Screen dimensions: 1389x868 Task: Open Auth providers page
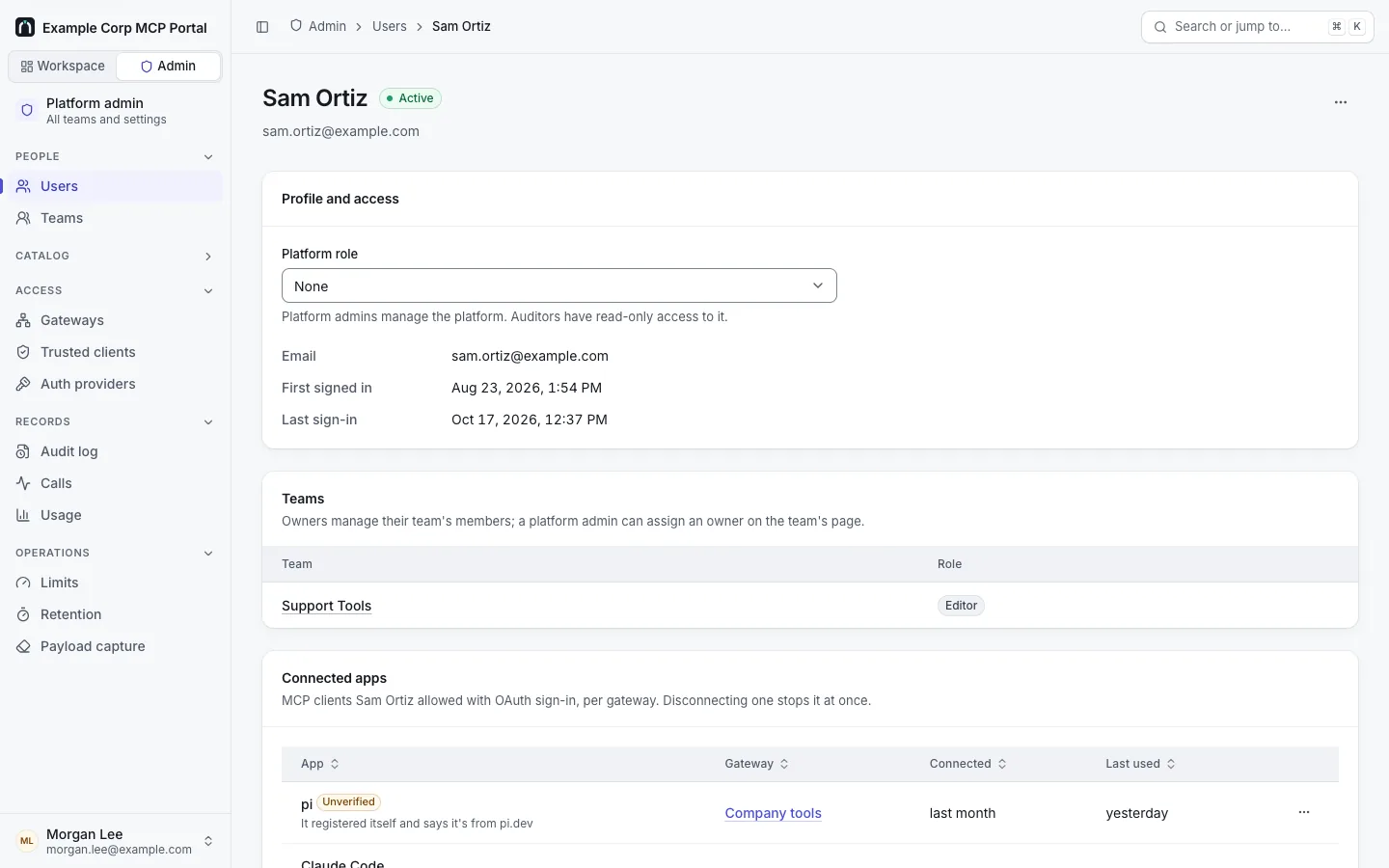point(116,384)
